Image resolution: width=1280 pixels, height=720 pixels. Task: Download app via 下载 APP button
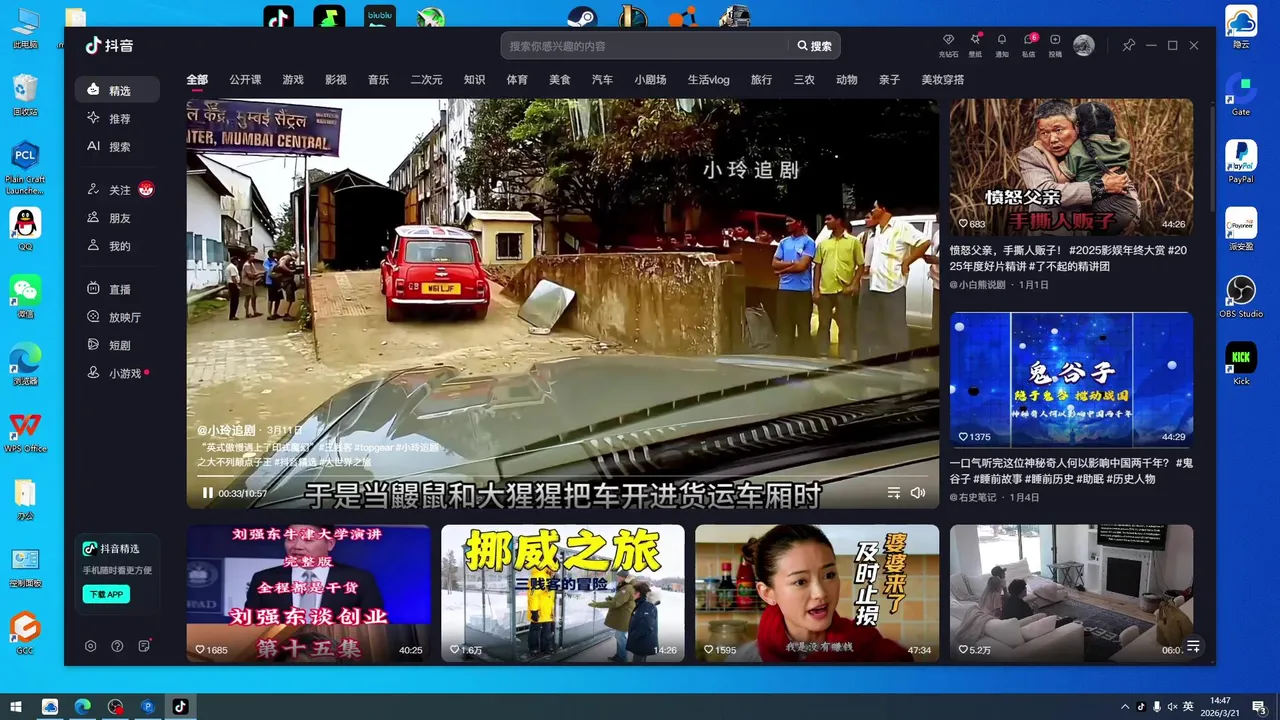106,594
